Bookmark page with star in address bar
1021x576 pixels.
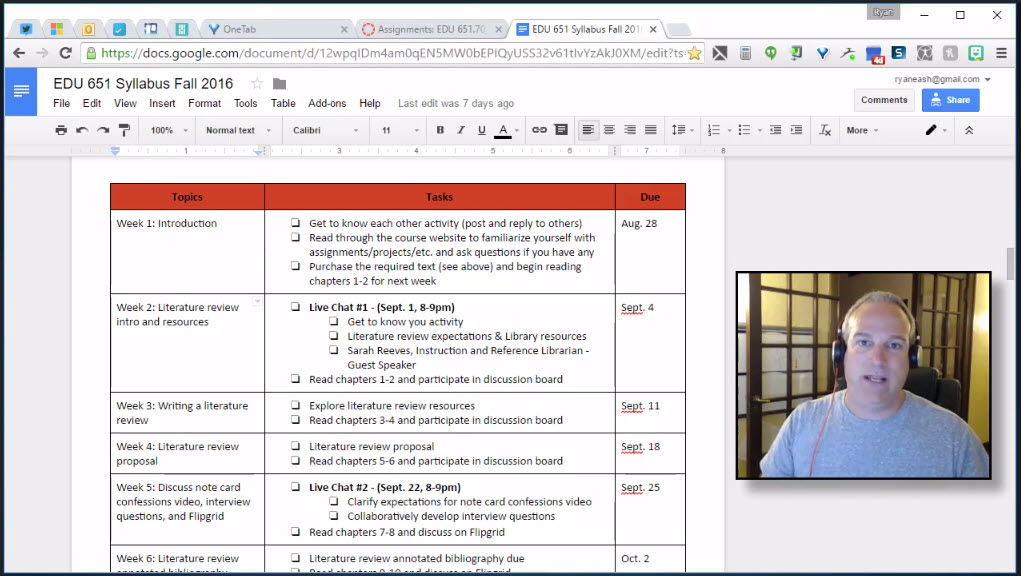click(x=694, y=53)
